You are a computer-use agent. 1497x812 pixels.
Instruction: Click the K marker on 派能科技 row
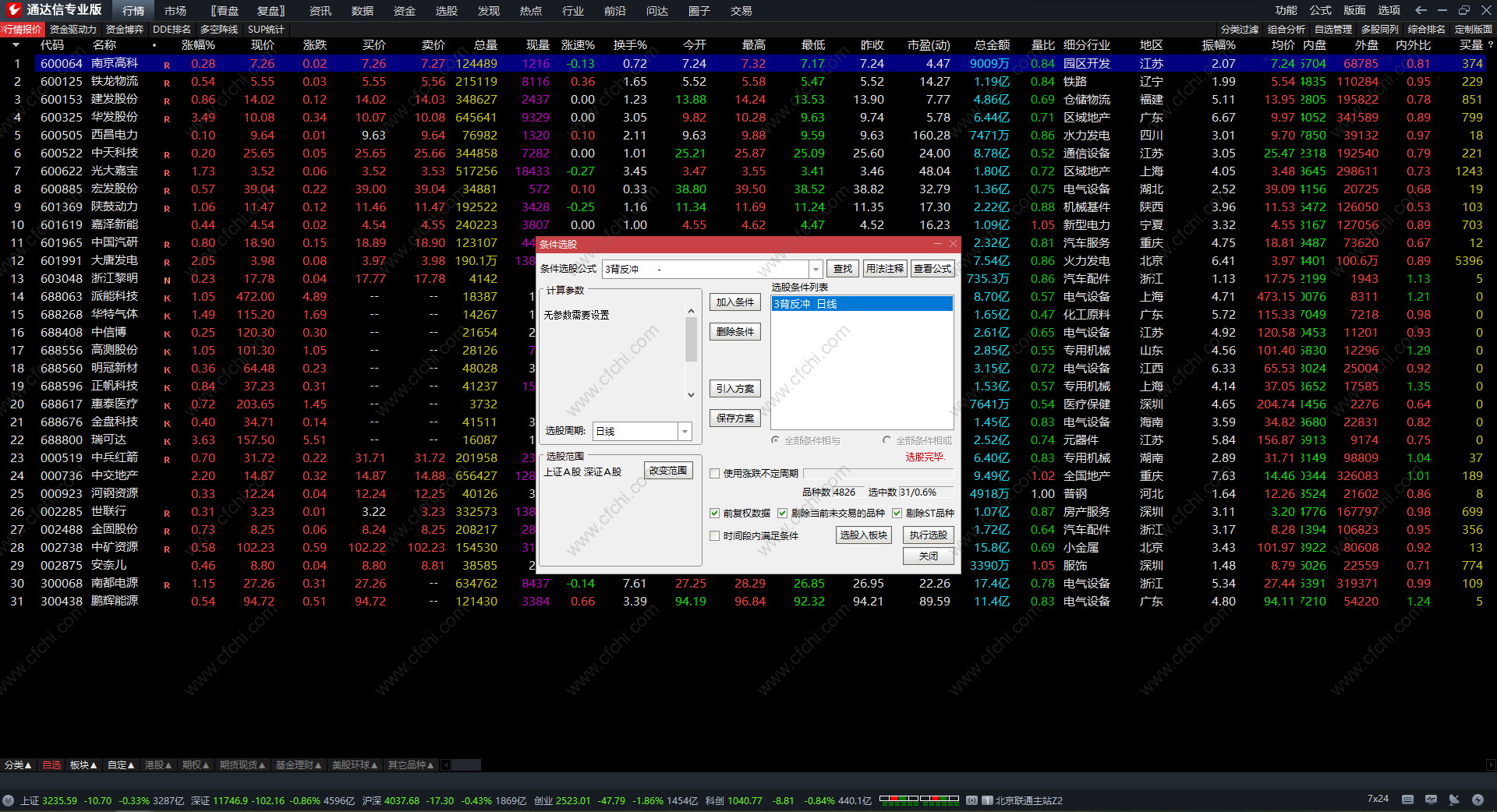click(x=167, y=298)
